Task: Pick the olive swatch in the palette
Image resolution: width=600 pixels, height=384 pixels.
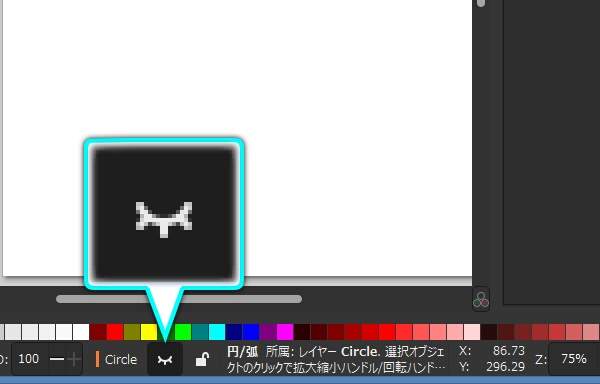Action: click(132, 332)
